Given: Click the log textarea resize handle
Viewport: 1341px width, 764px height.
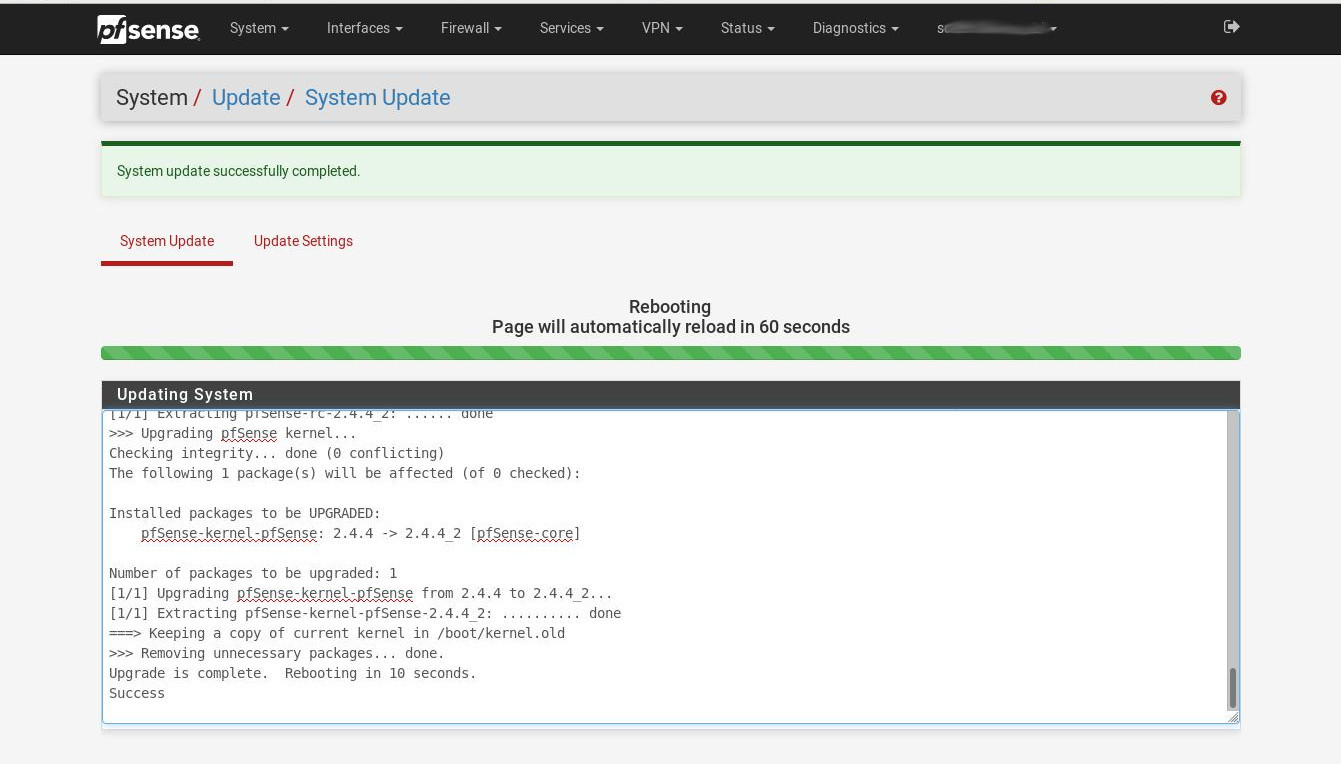Looking at the screenshot, I should pyautogui.click(x=1232, y=716).
